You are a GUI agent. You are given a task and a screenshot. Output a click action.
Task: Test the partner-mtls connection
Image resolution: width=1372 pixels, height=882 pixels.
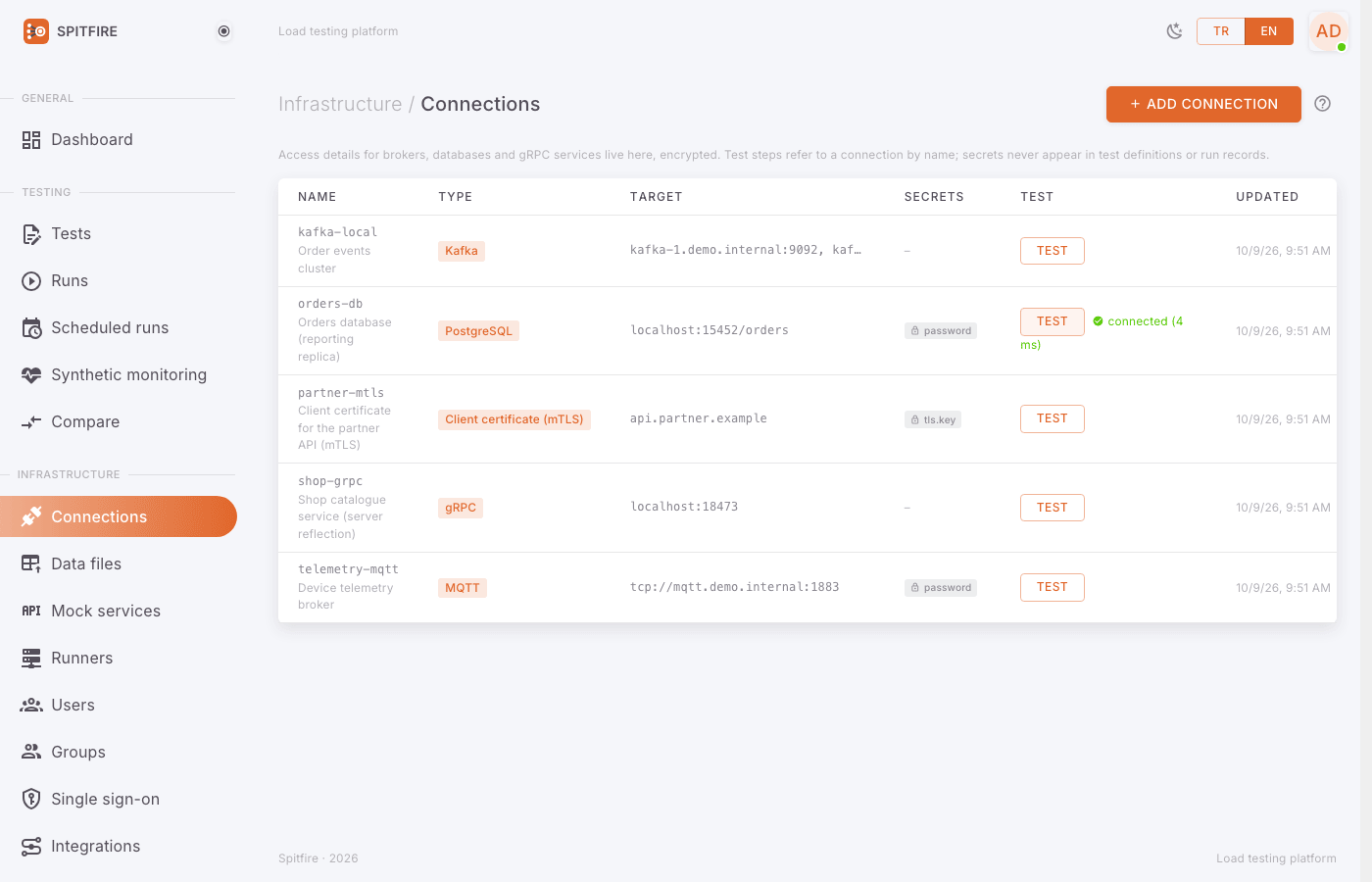pos(1053,418)
